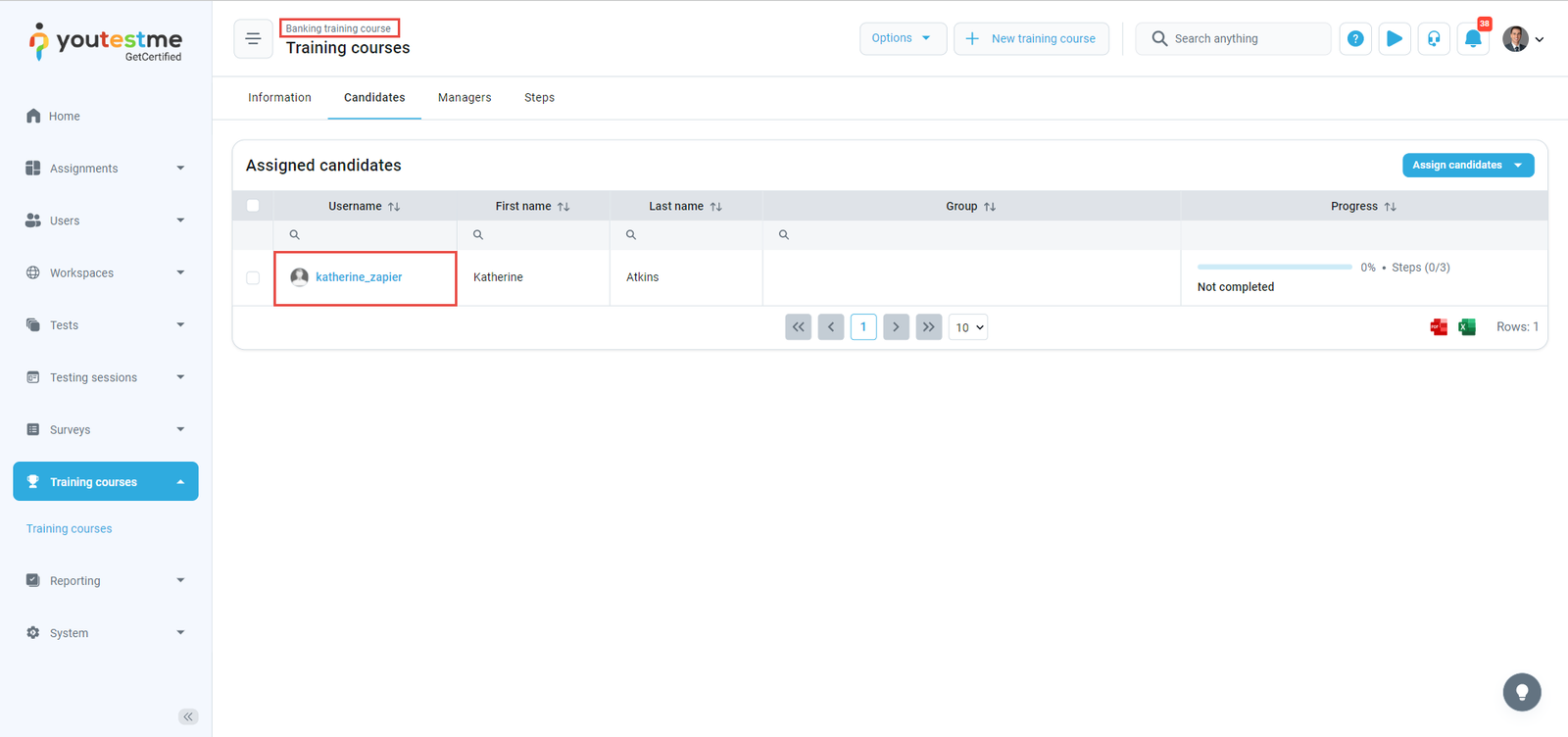Check the select-all candidates checkbox
Viewport: 1568px width, 737px height.
[253, 206]
